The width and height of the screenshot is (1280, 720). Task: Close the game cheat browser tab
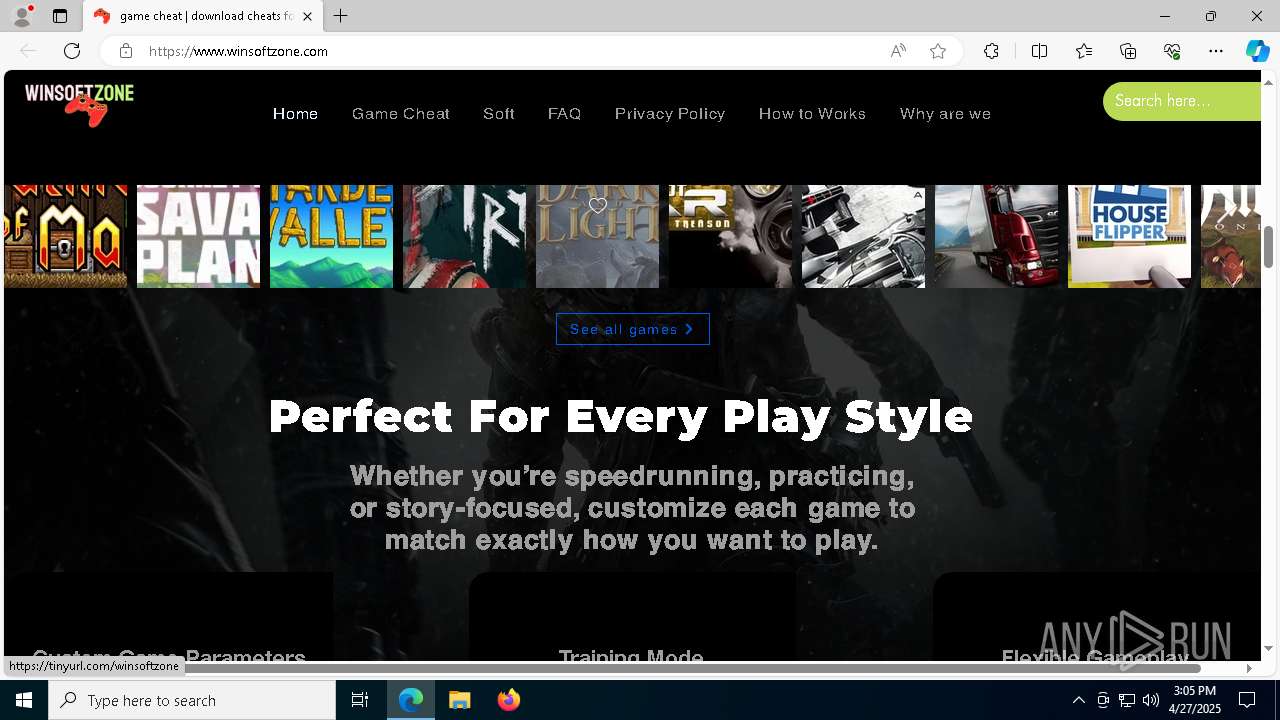click(307, 16)
